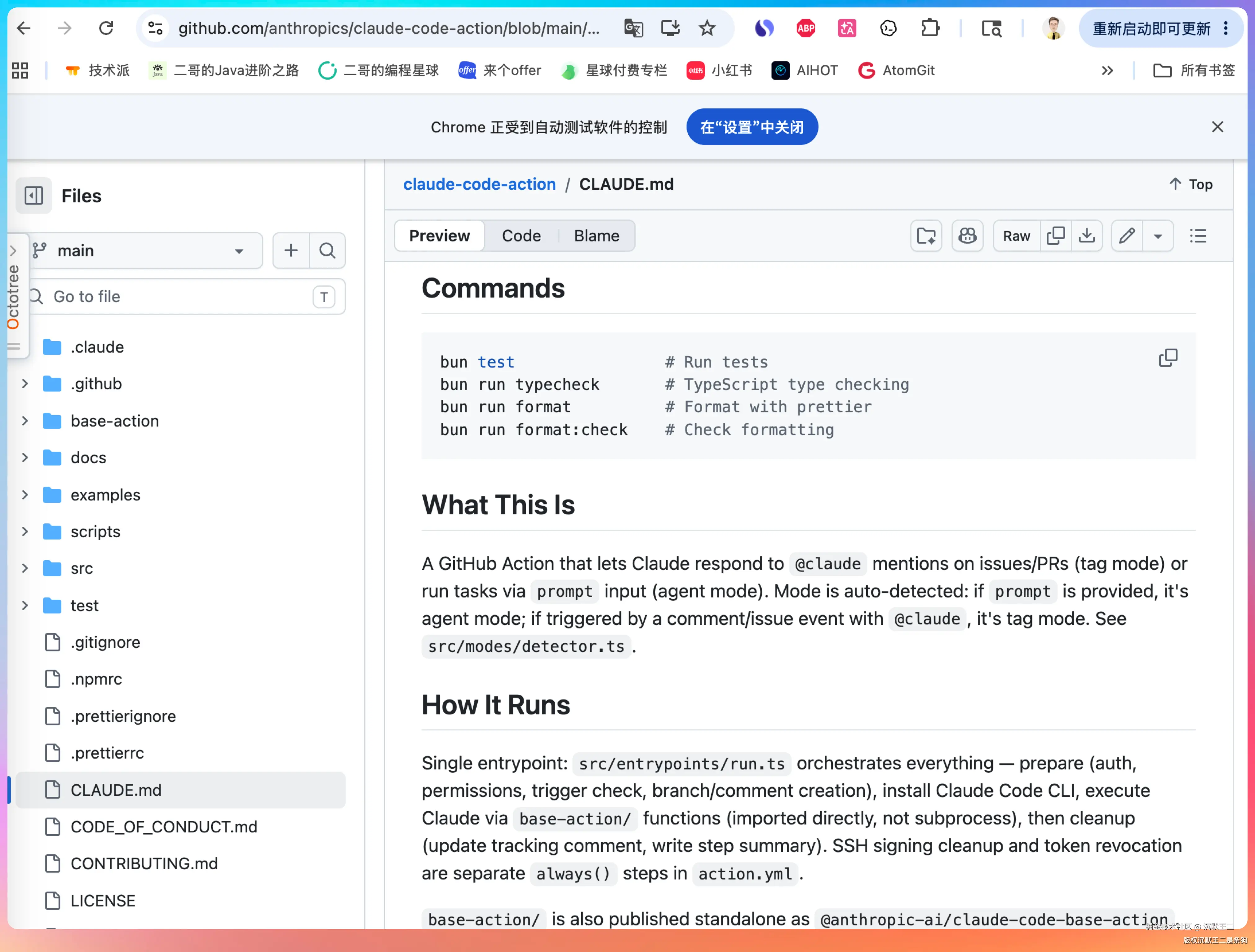Screen dimensions: 1255x952
Task: Add a new file with the plus button
Action: 291,251
